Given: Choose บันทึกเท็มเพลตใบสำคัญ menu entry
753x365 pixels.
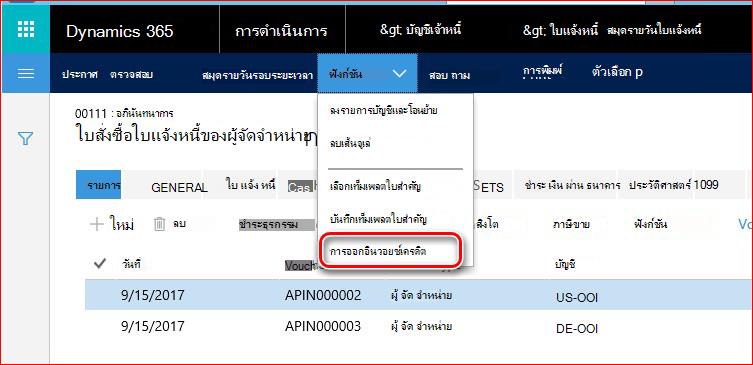Looking at the screenshot, I should click(378, 220).
